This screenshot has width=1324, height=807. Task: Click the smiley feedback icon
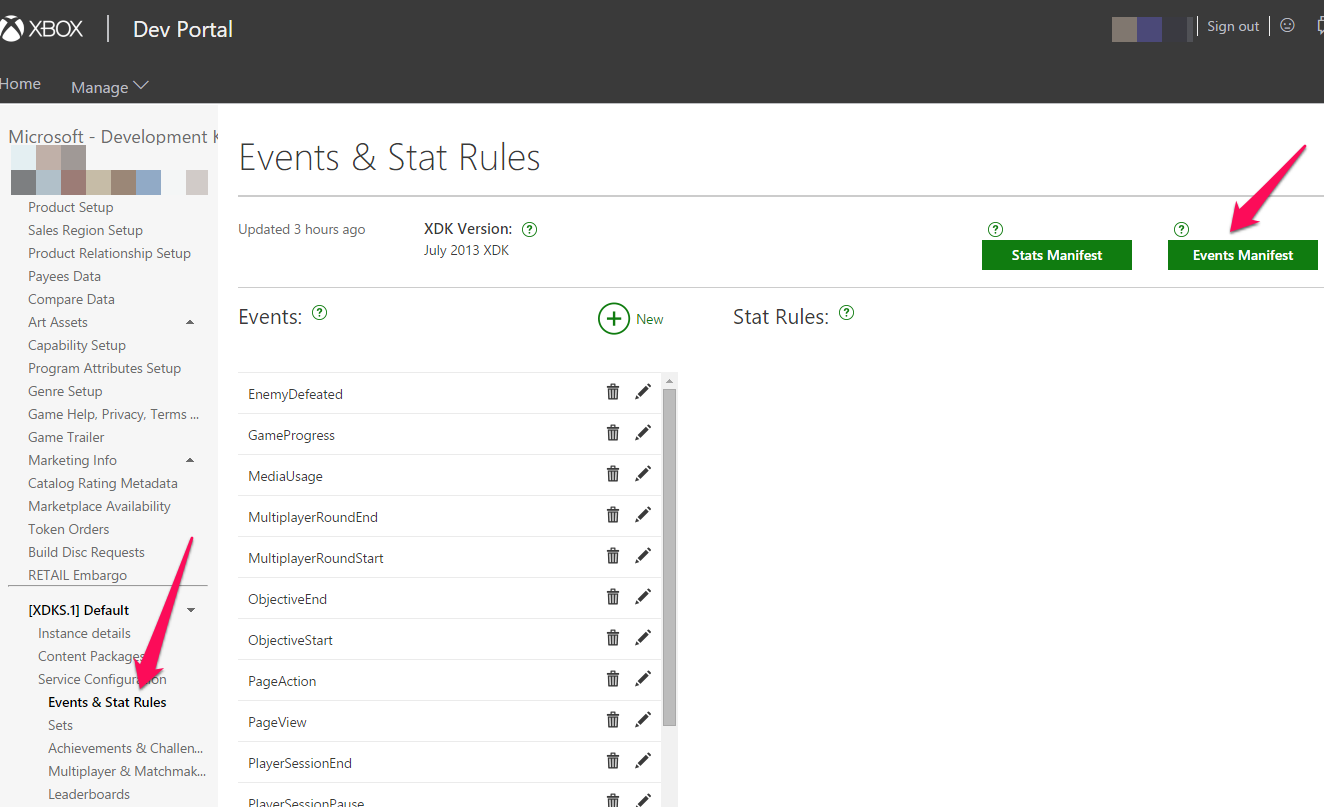[x=1288, y=26]
